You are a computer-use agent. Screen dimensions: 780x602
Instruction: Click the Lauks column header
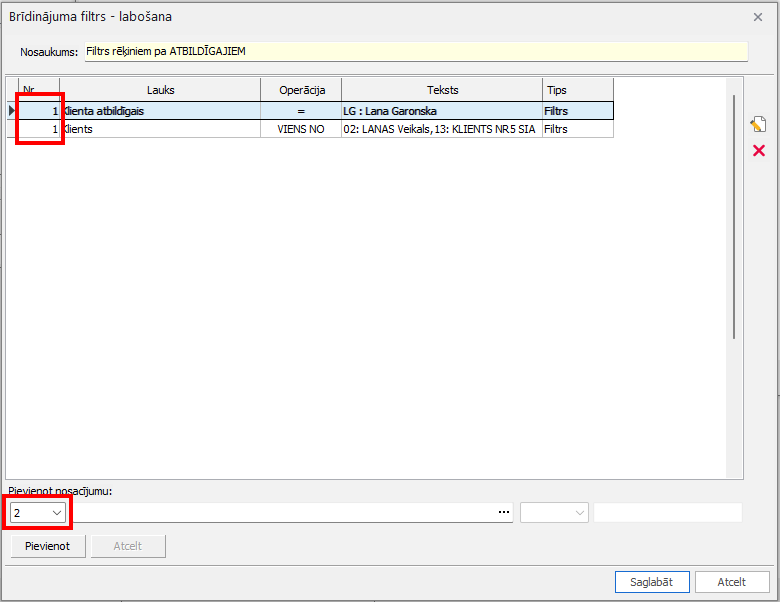click(160, 90)
